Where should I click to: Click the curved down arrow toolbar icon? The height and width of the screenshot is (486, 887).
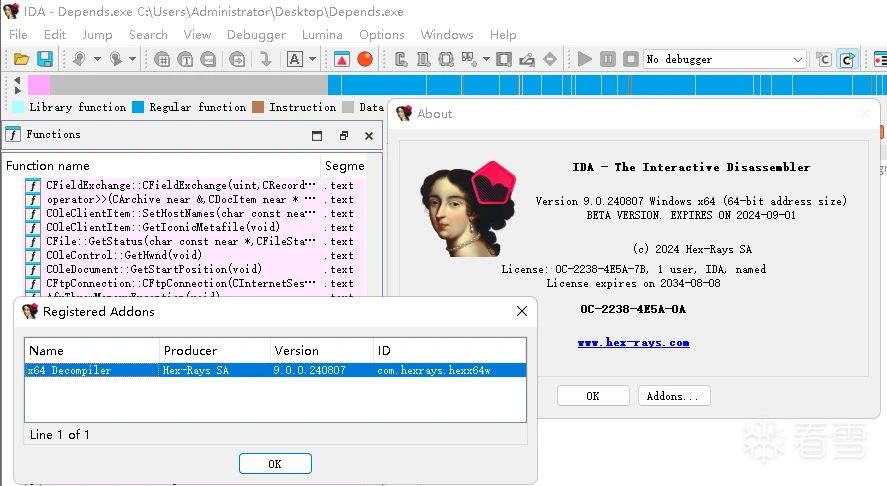265,59
